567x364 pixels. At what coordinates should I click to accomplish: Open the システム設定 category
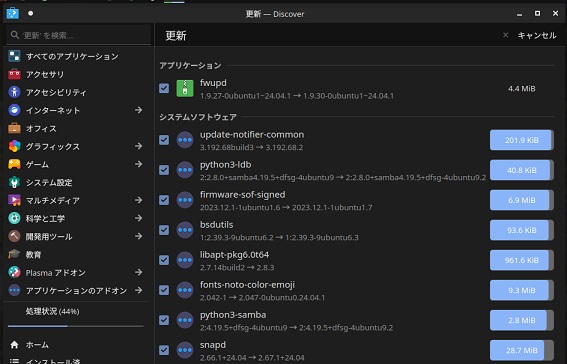point(76,182)
